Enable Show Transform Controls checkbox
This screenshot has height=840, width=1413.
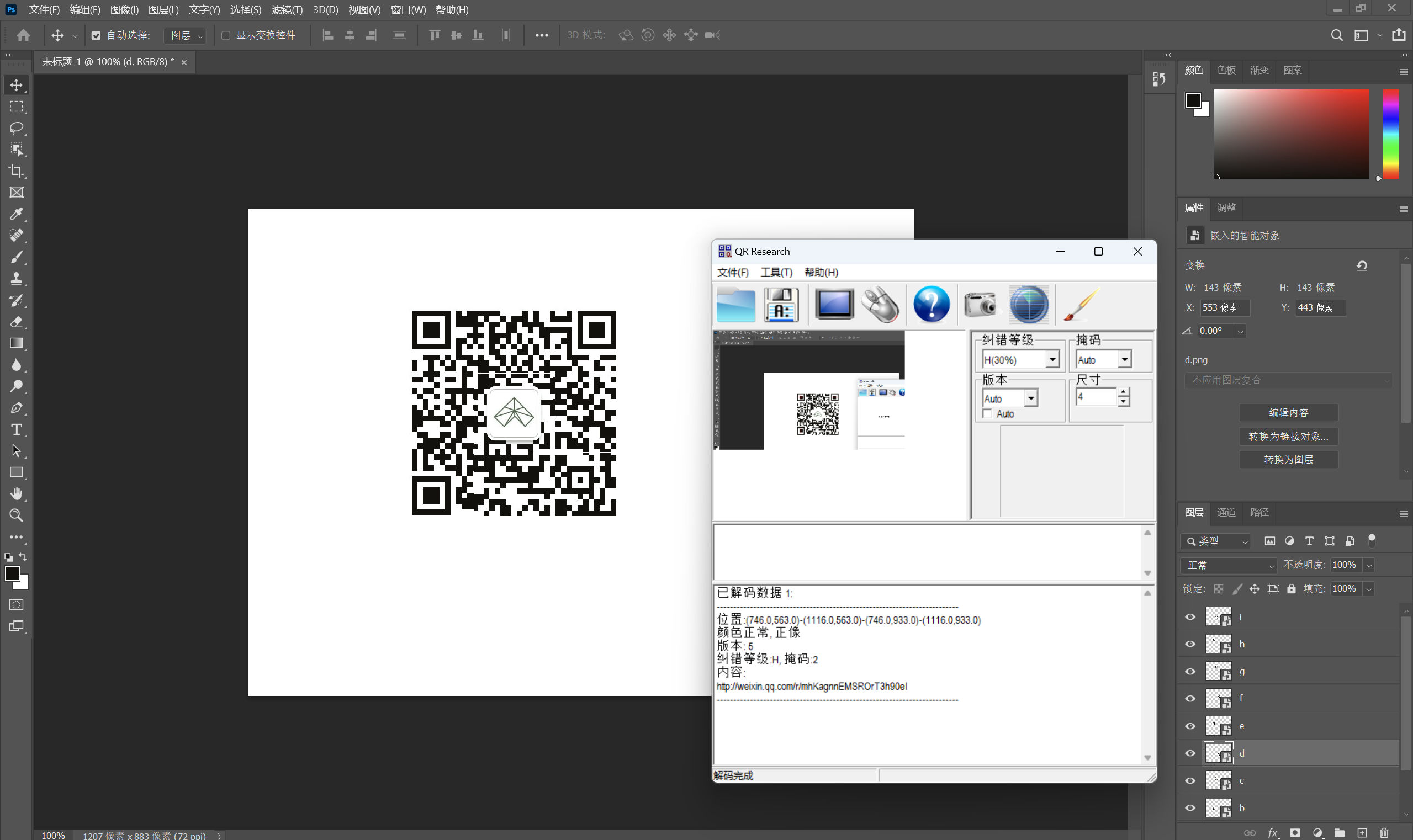[225, 35]
